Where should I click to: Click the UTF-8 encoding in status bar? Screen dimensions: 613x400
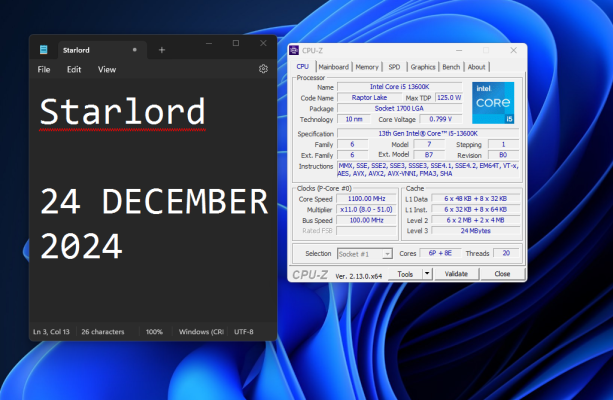coord(244,332)
